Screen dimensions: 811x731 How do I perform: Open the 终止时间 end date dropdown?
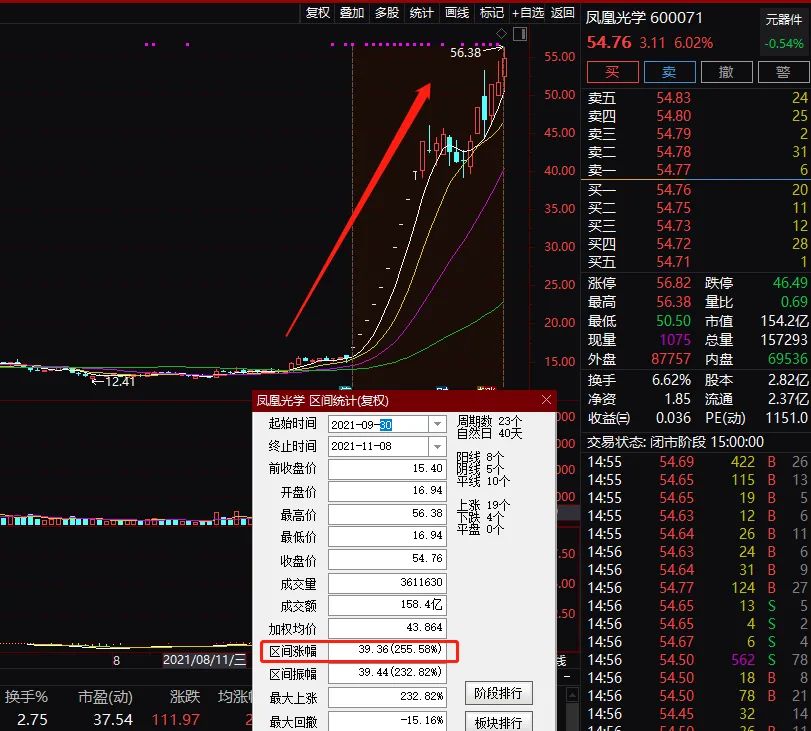click(x=438, y=446)
